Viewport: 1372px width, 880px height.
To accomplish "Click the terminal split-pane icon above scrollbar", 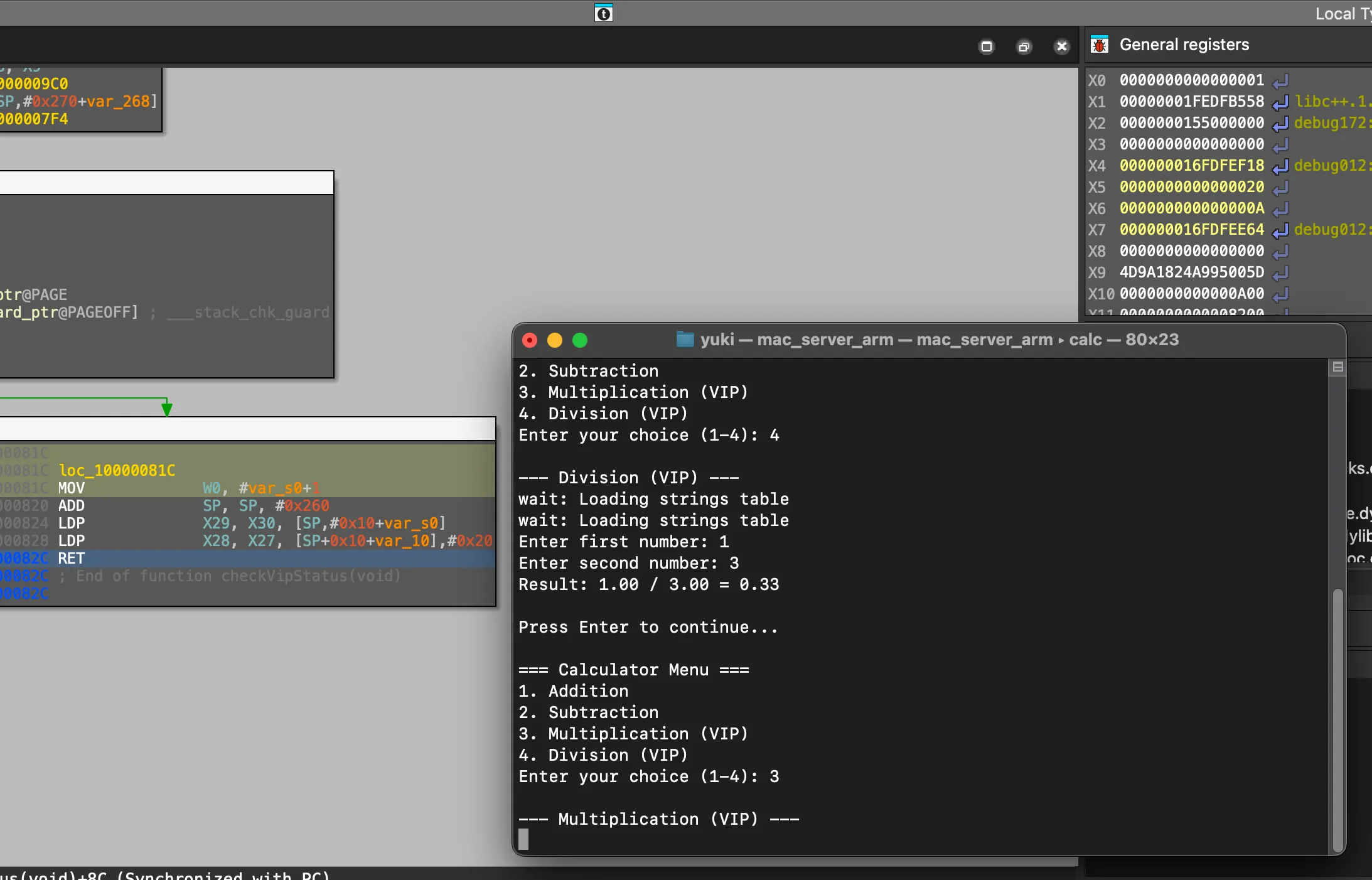I will (1337, 367).
